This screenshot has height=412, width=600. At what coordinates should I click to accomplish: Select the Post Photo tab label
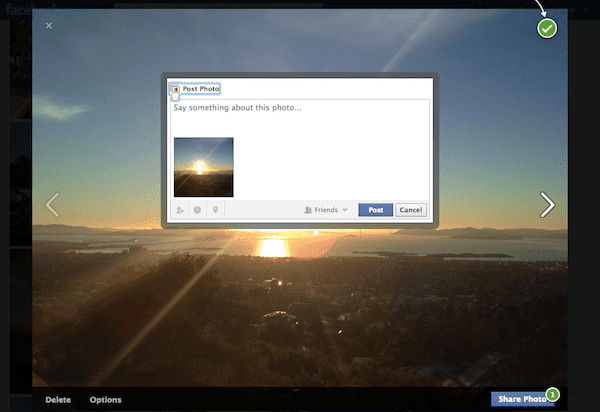201,89
